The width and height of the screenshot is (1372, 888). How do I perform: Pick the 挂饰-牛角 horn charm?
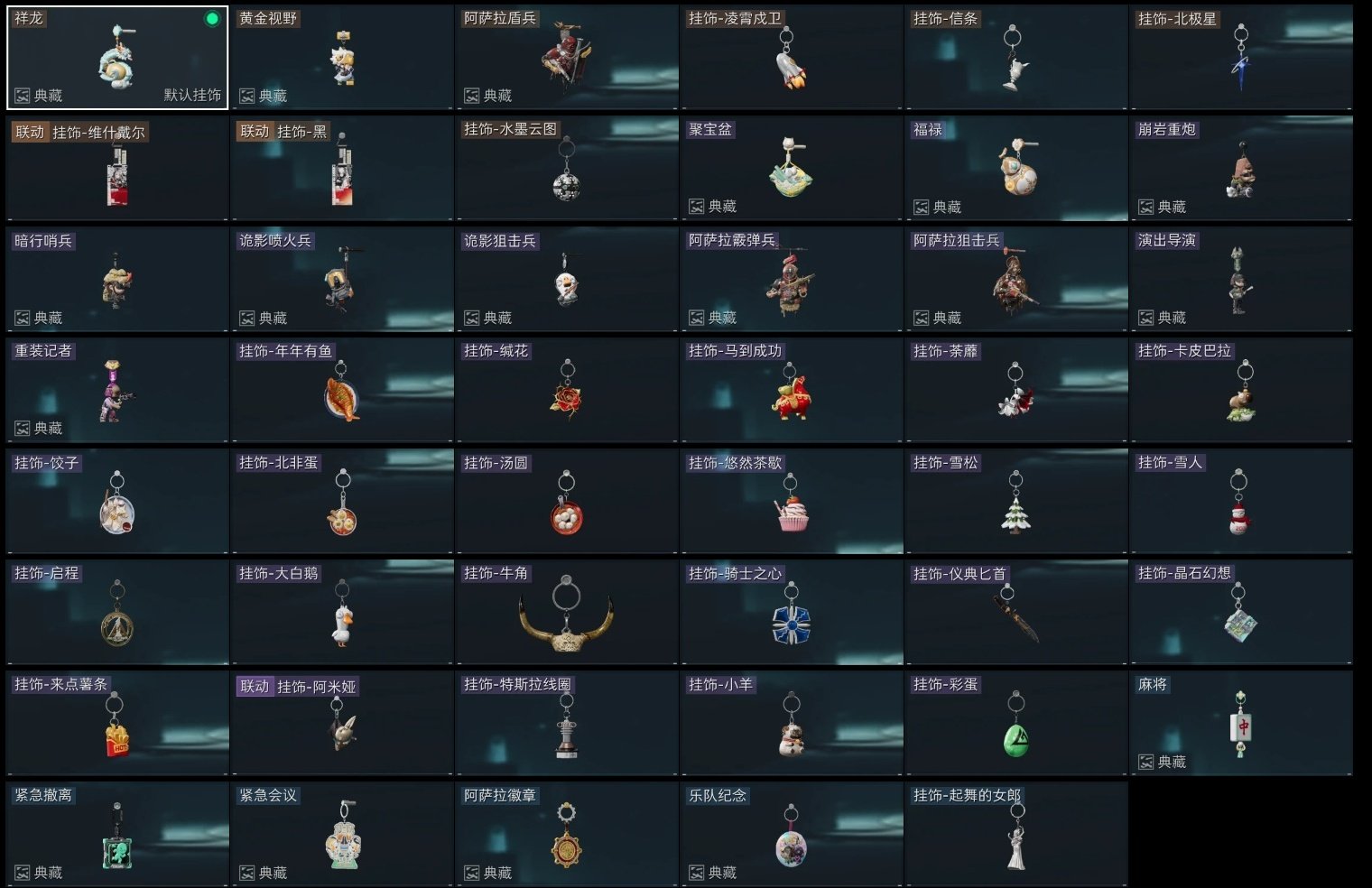click(567, 613)
